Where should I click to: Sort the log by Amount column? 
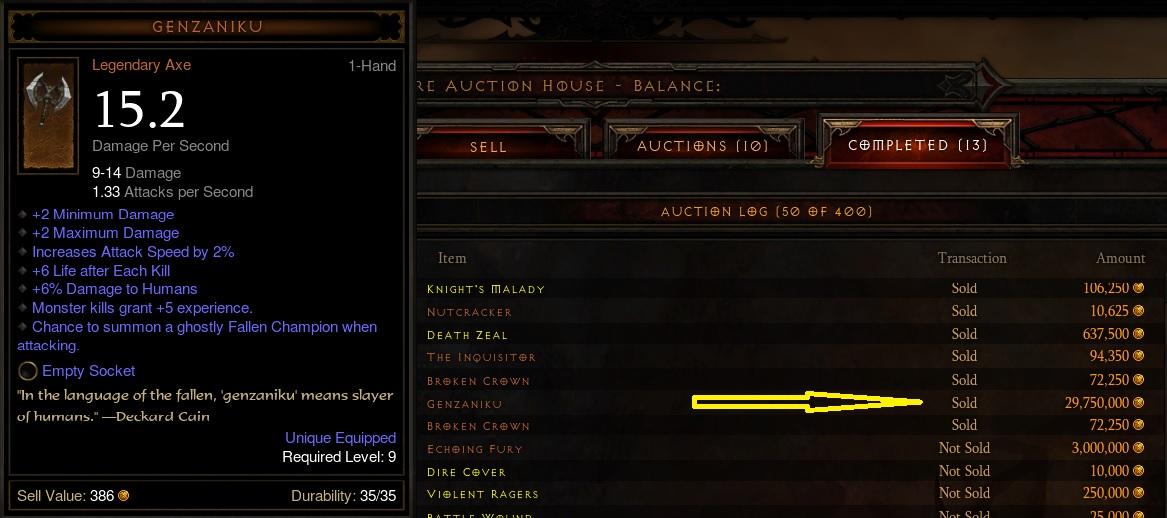[x=1120, y=258]
